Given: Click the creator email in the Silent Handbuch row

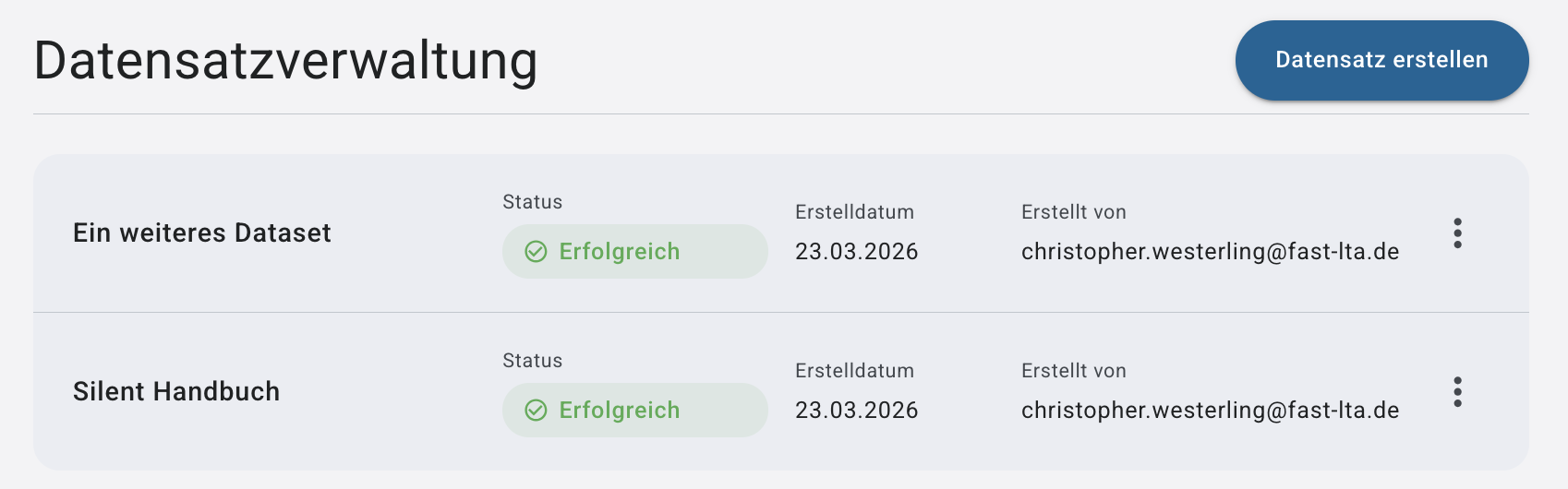Looking at the screenshot, I should pyautogui.click(x=1210, y=411).
